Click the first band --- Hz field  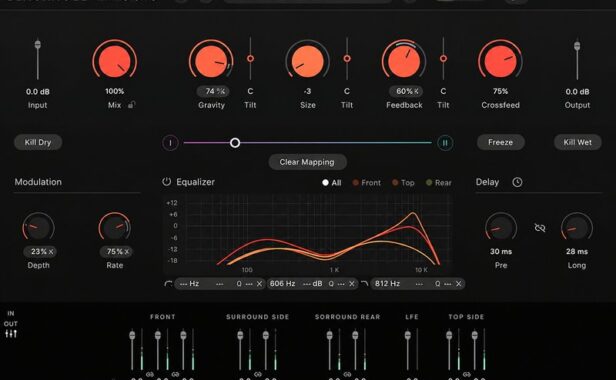pos(189,283)
